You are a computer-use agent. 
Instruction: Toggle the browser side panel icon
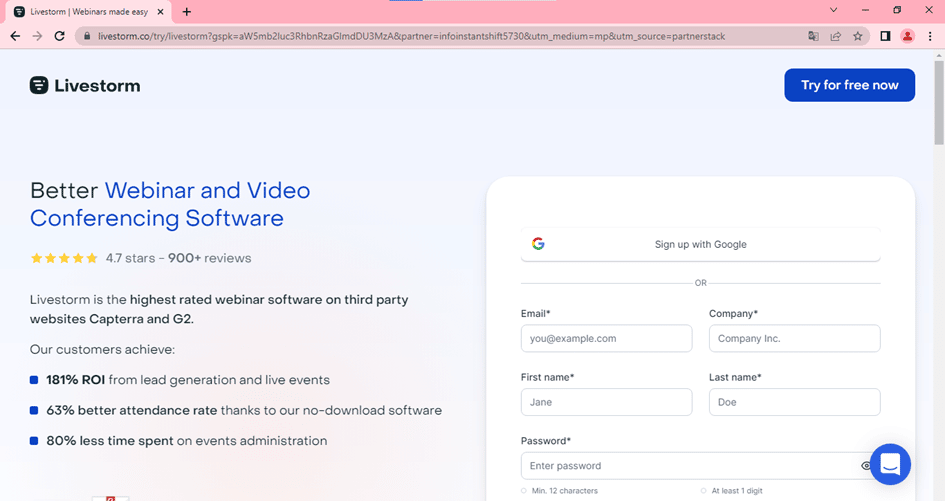pos(885,36)
